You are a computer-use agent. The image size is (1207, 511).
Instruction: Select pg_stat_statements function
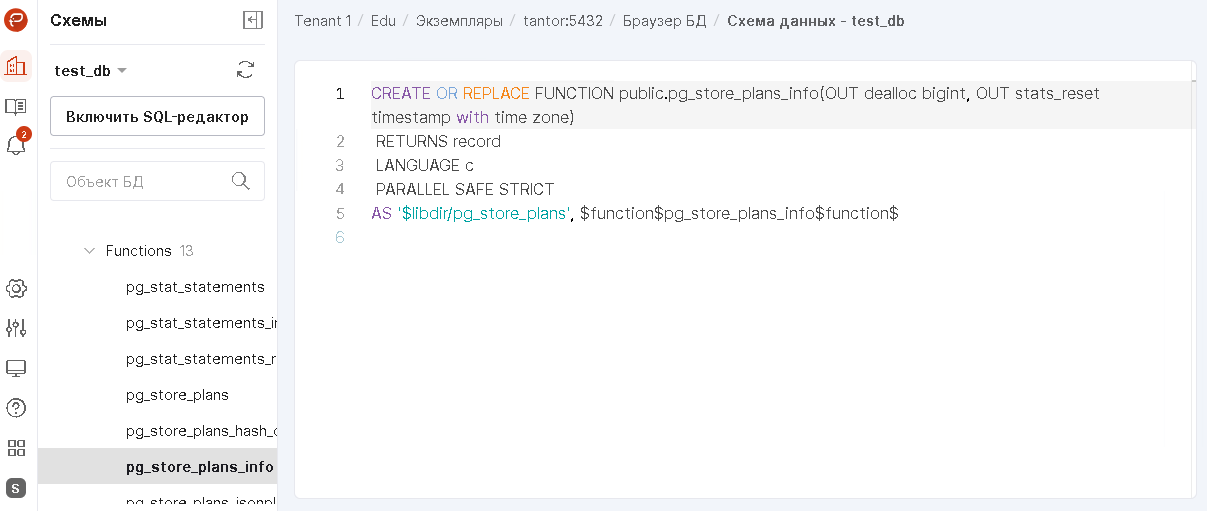(195, 287)
